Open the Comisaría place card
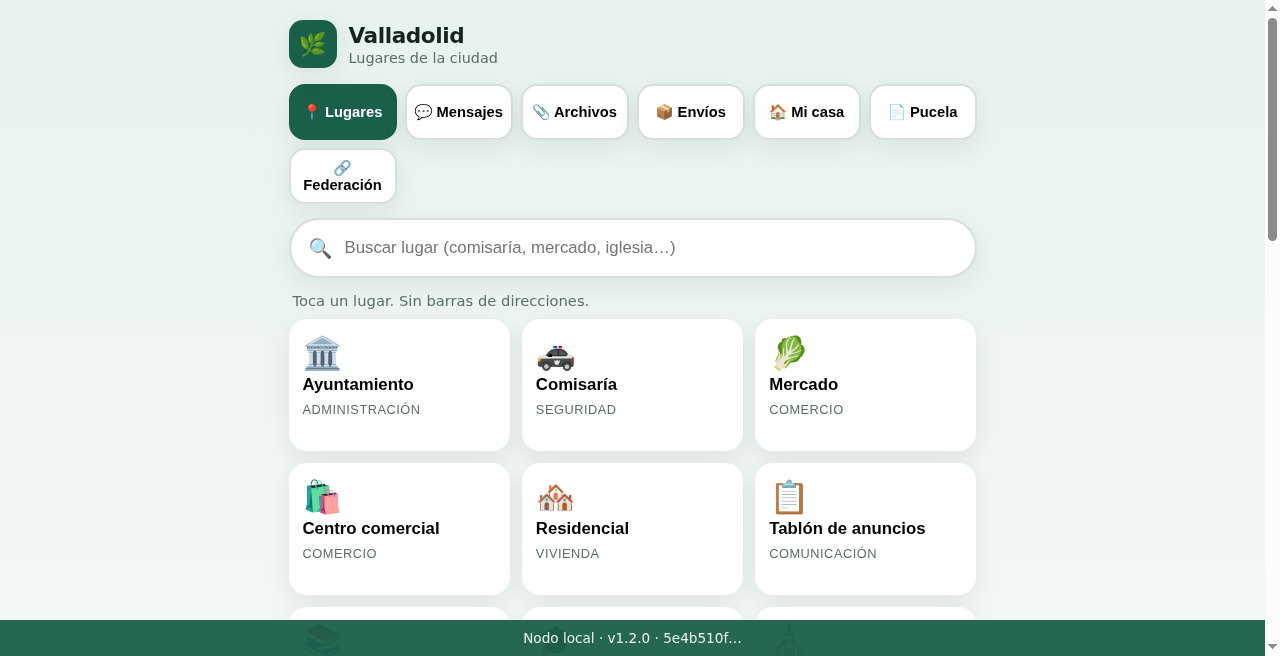 (x=632, y=385)
